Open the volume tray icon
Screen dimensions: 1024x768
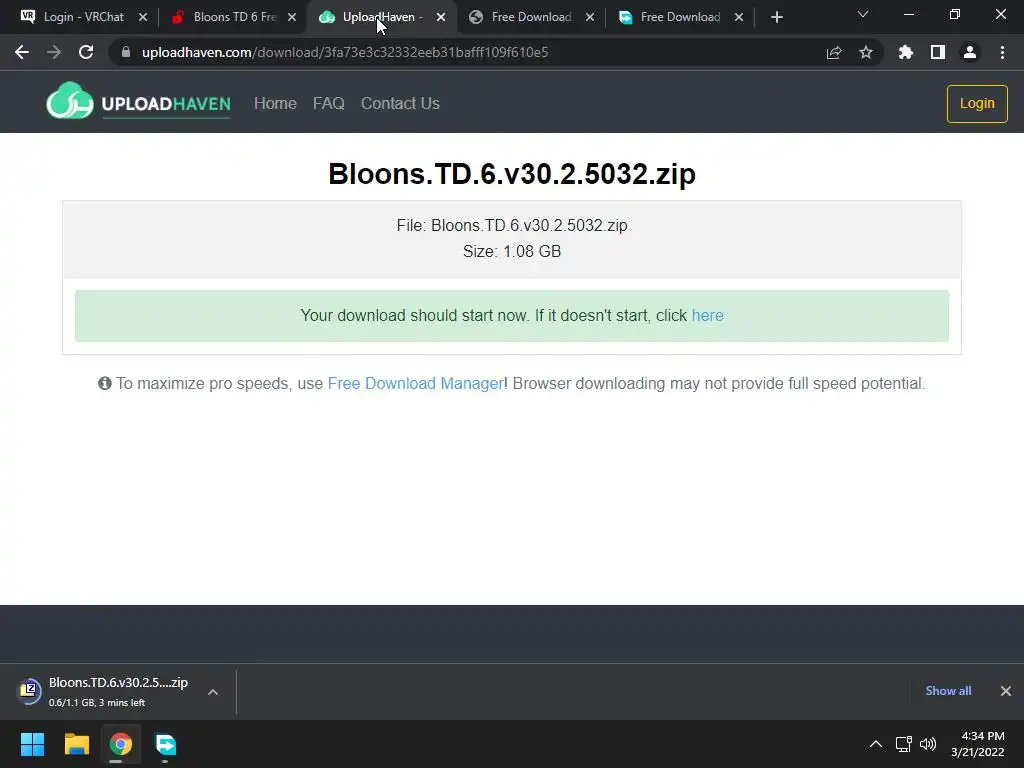[x=928, y=744]
